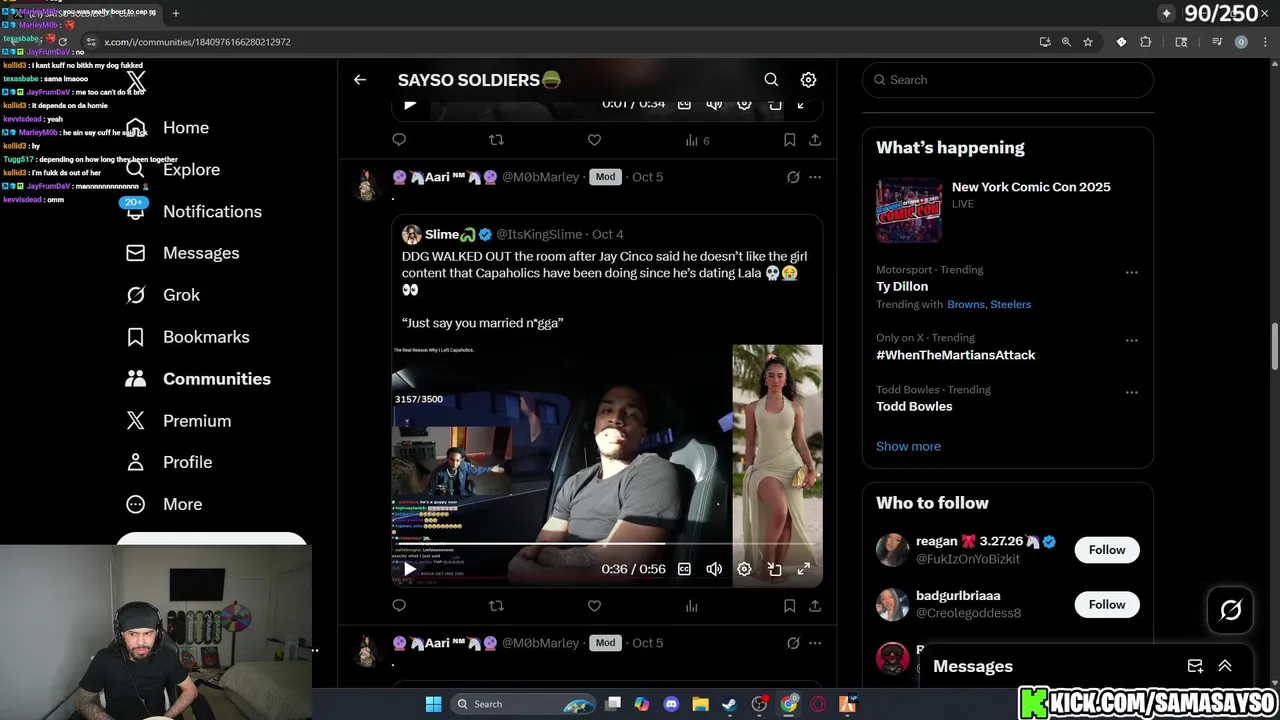Open the floating Grok button
1280x720 pixels.
(1230, 610)
